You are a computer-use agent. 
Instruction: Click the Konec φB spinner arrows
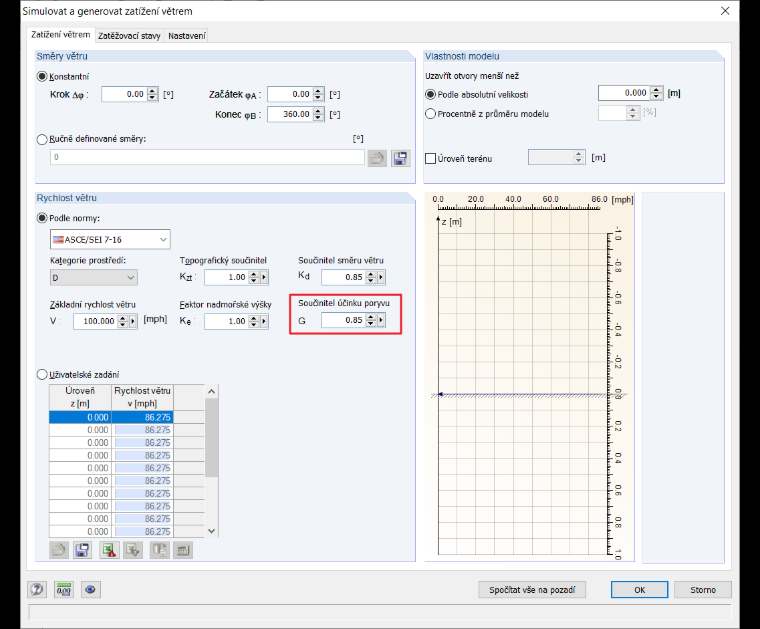coord(318,114)
